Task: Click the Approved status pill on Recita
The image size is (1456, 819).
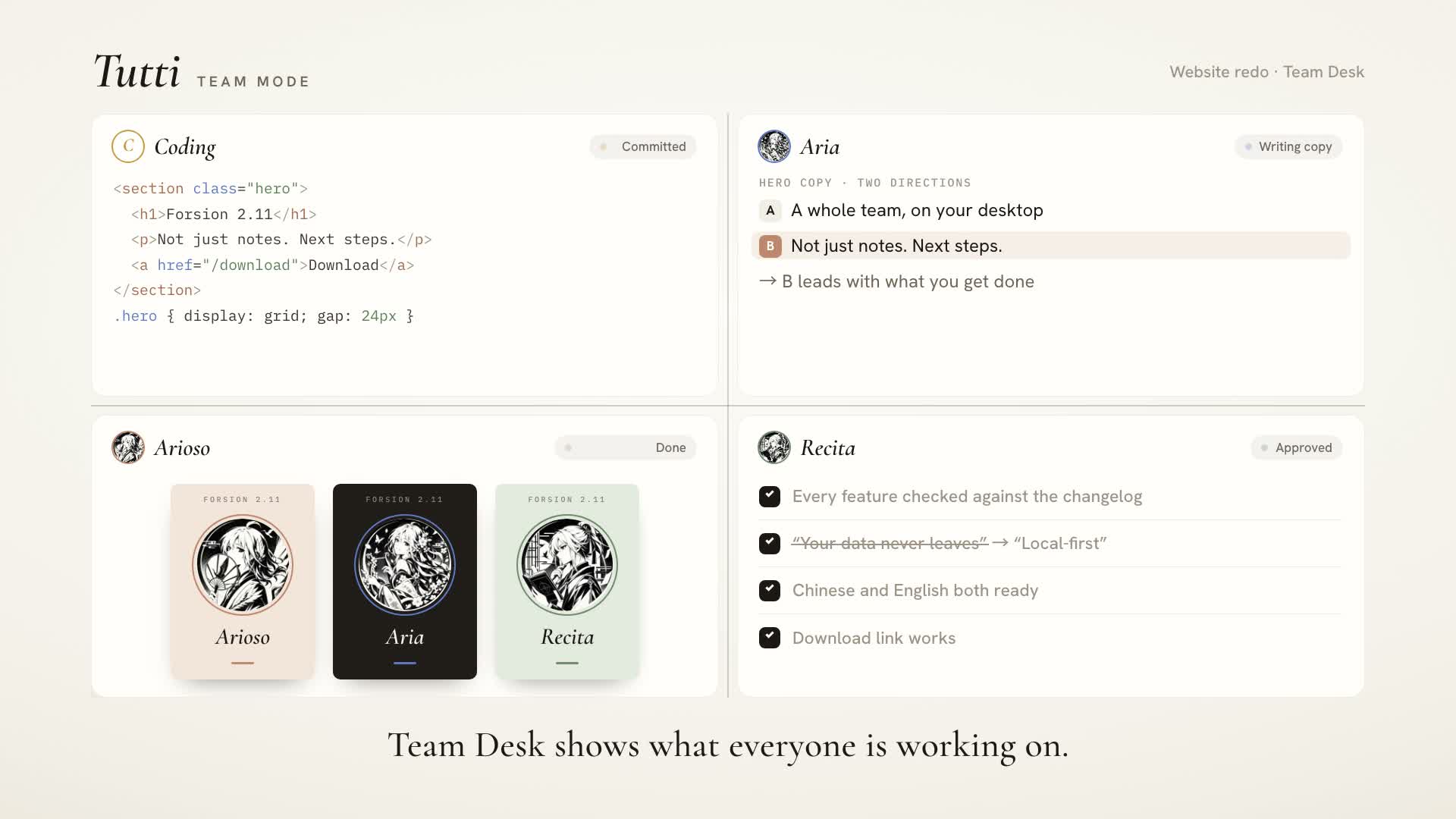Action: pyautogui.click(x=1297, y=447)
